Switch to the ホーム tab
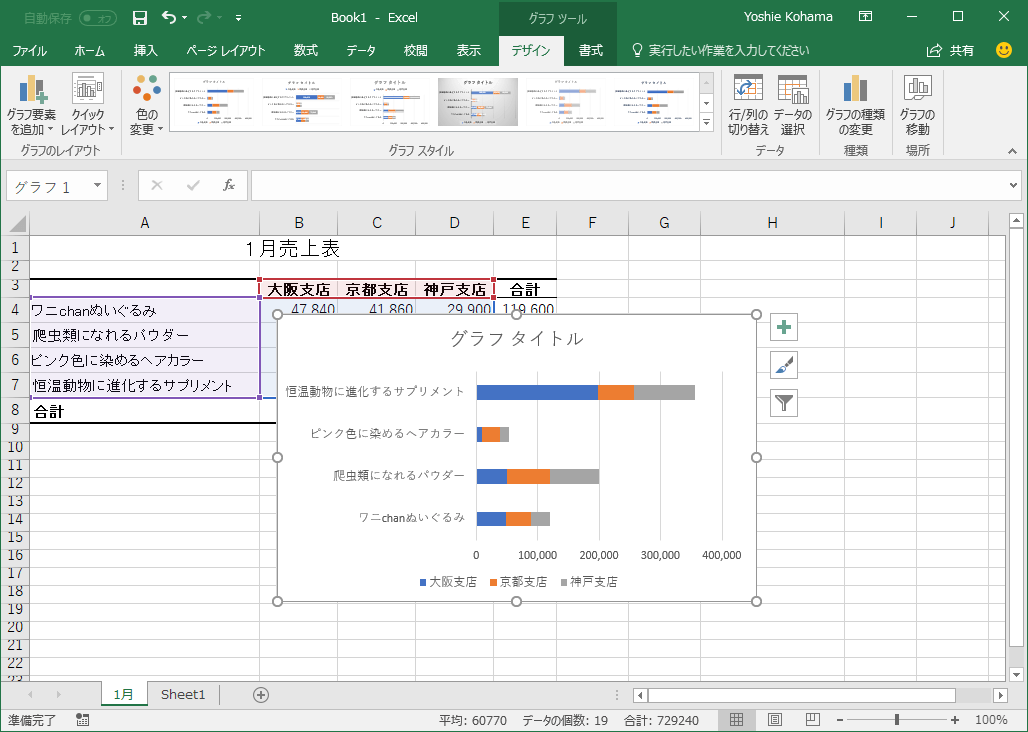 coord(89,50)
